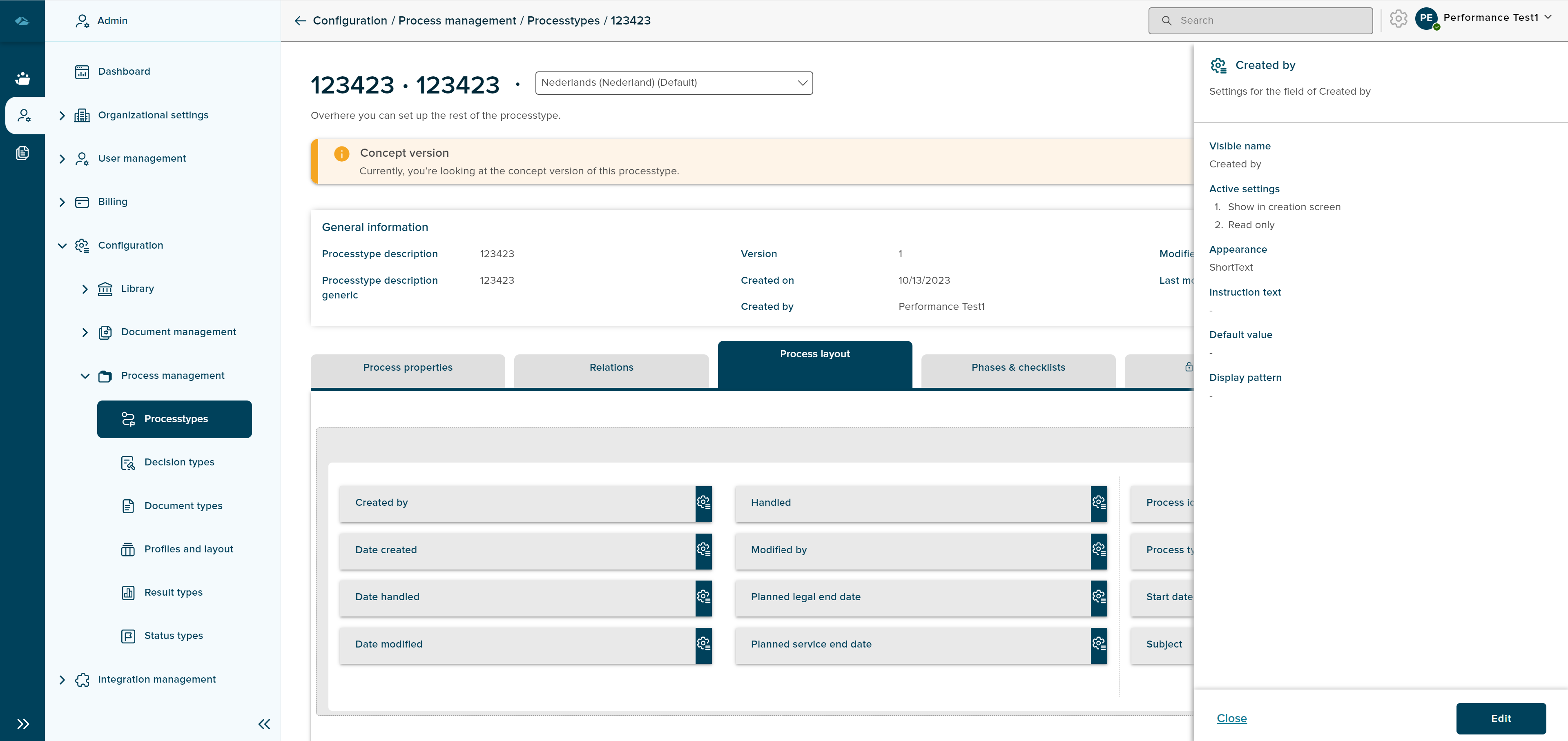Click the top bar settings gear icon
Image resolution: width=1568 pixels, height=741 pixels.
(x=1398, y=20)
